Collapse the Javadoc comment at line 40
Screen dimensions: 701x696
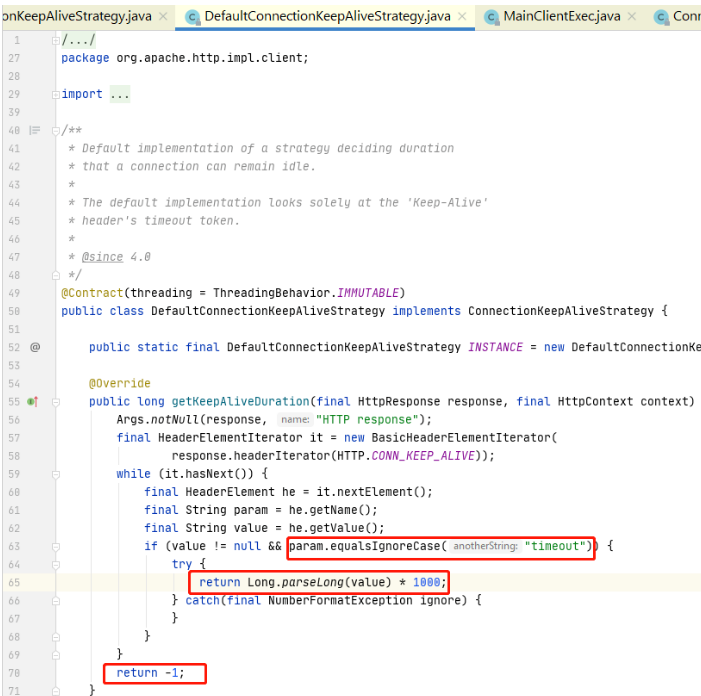[55, 131]
